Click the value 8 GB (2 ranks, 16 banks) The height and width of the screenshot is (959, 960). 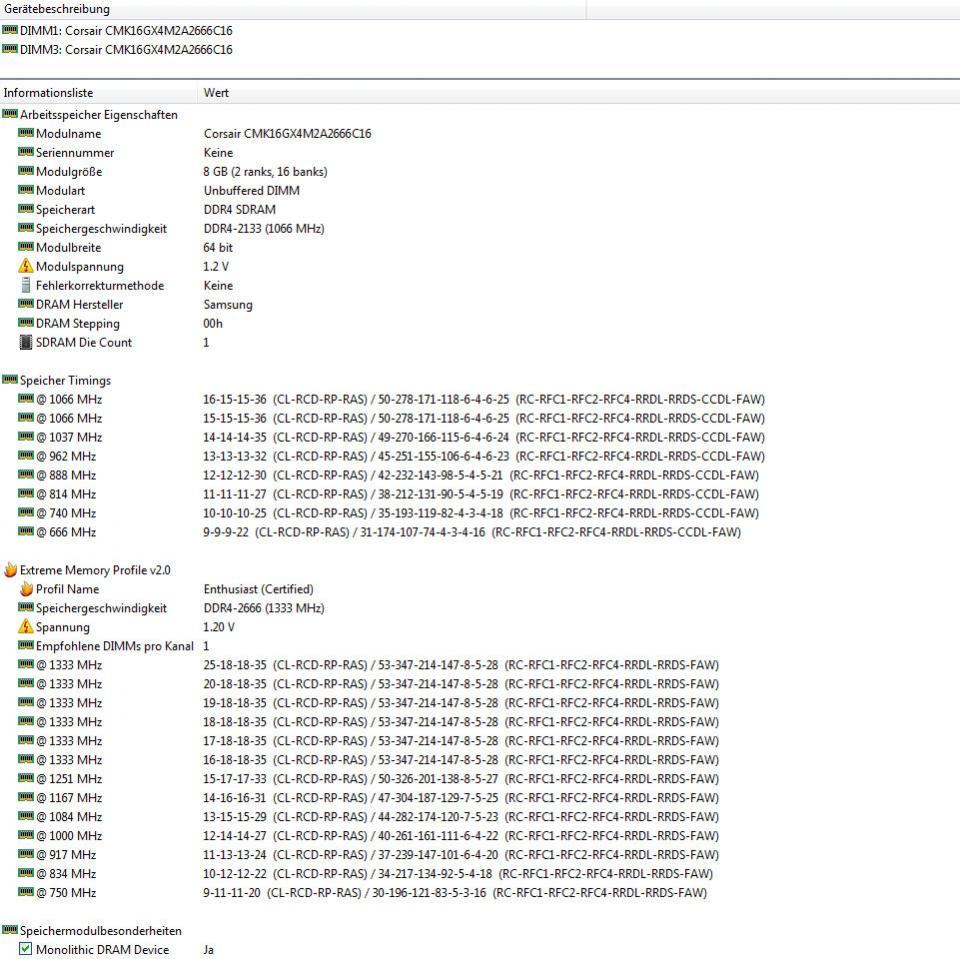(265, 171)
